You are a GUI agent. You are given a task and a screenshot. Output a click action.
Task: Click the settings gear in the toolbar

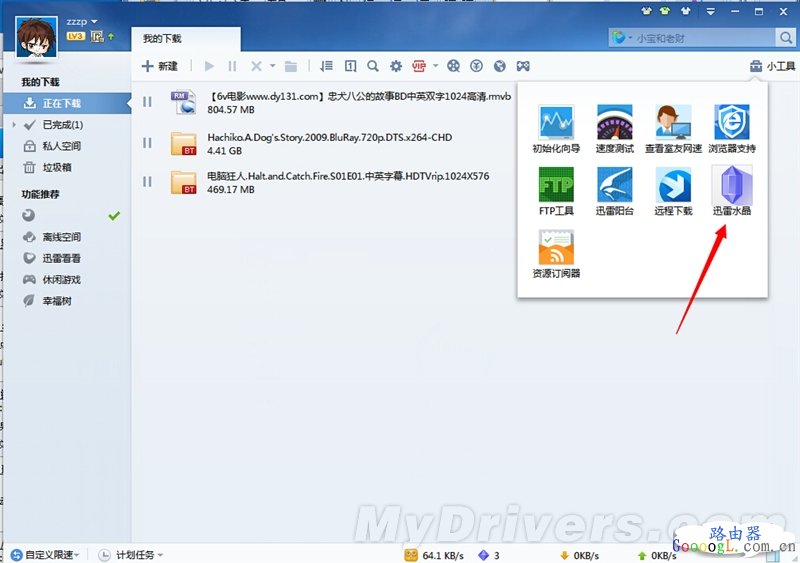pos(396,67)
